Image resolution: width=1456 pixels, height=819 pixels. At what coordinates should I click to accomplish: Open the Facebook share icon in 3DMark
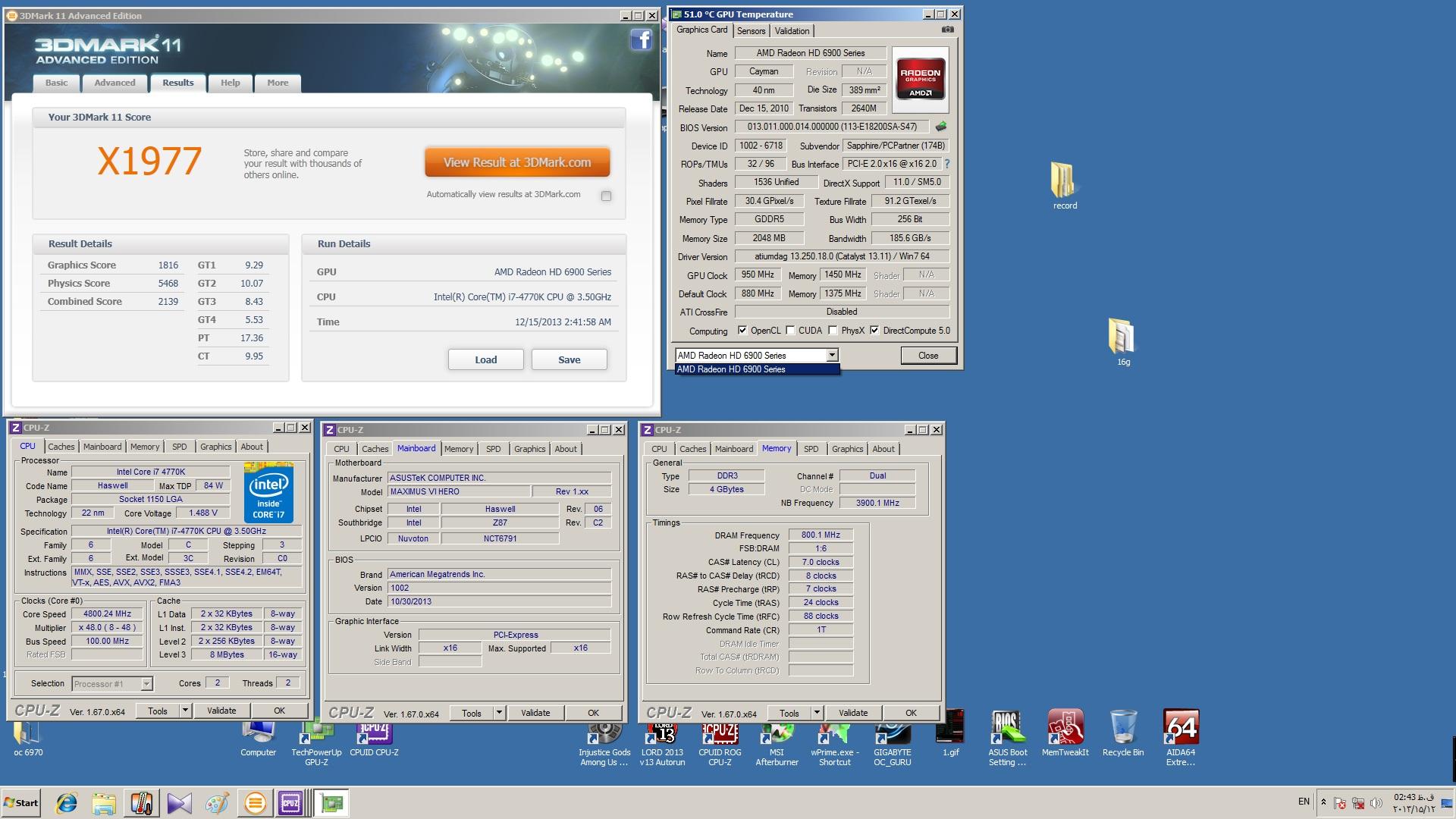point(641,39)
